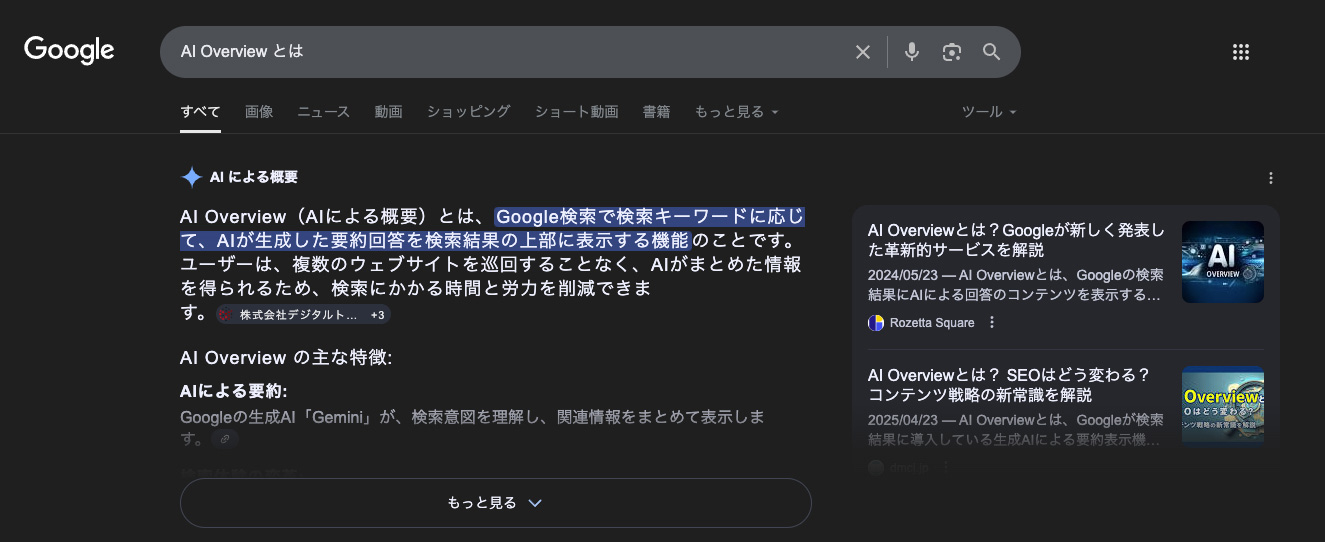This screenshot has height=542, width=1325.
Task: Click the AI OVERVIEW article thumbnail
Action: (1223, 262)
